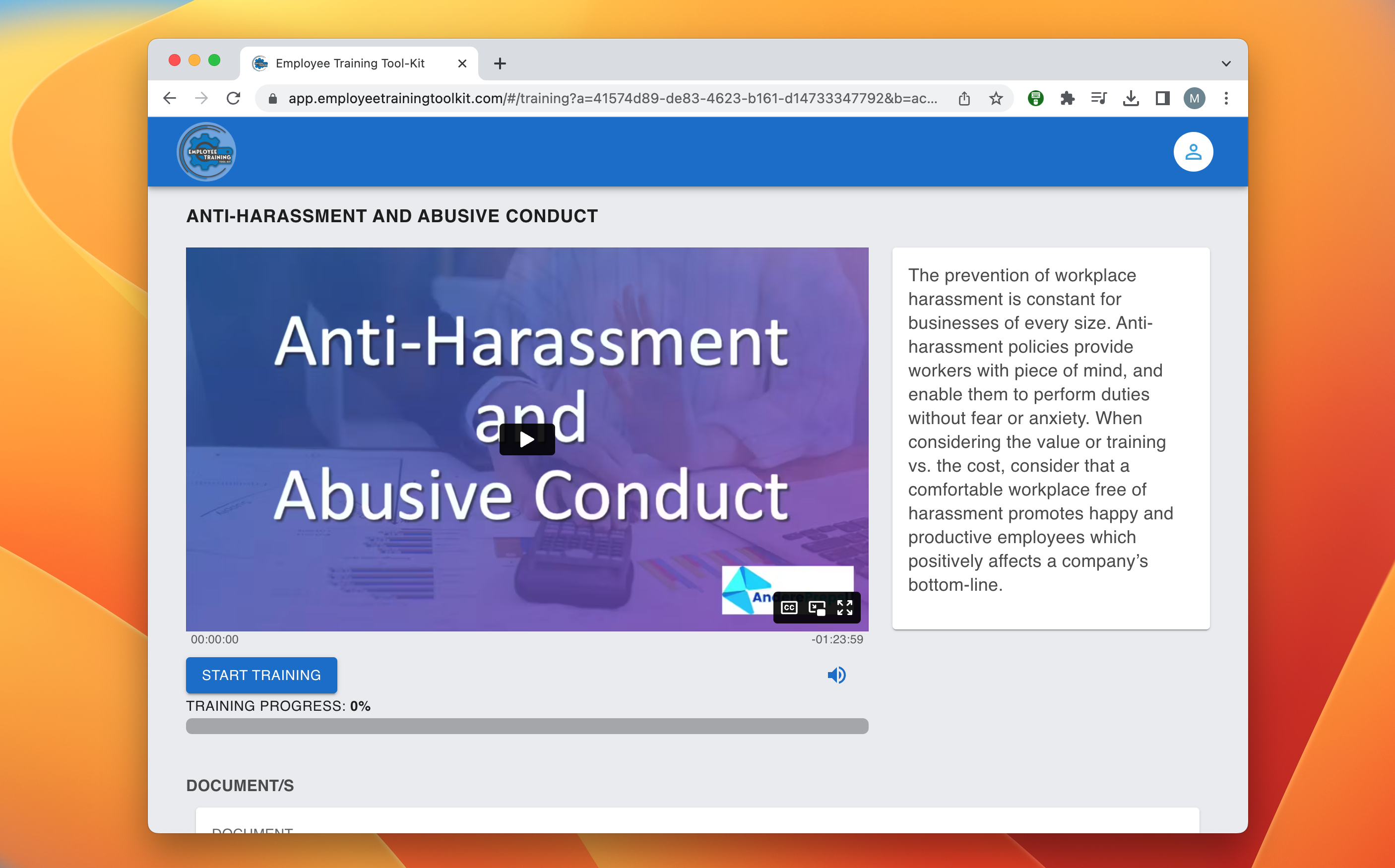This screenshot has width=1395, height=868.
Task: Click the address bar URL
Action: point(612,98)
